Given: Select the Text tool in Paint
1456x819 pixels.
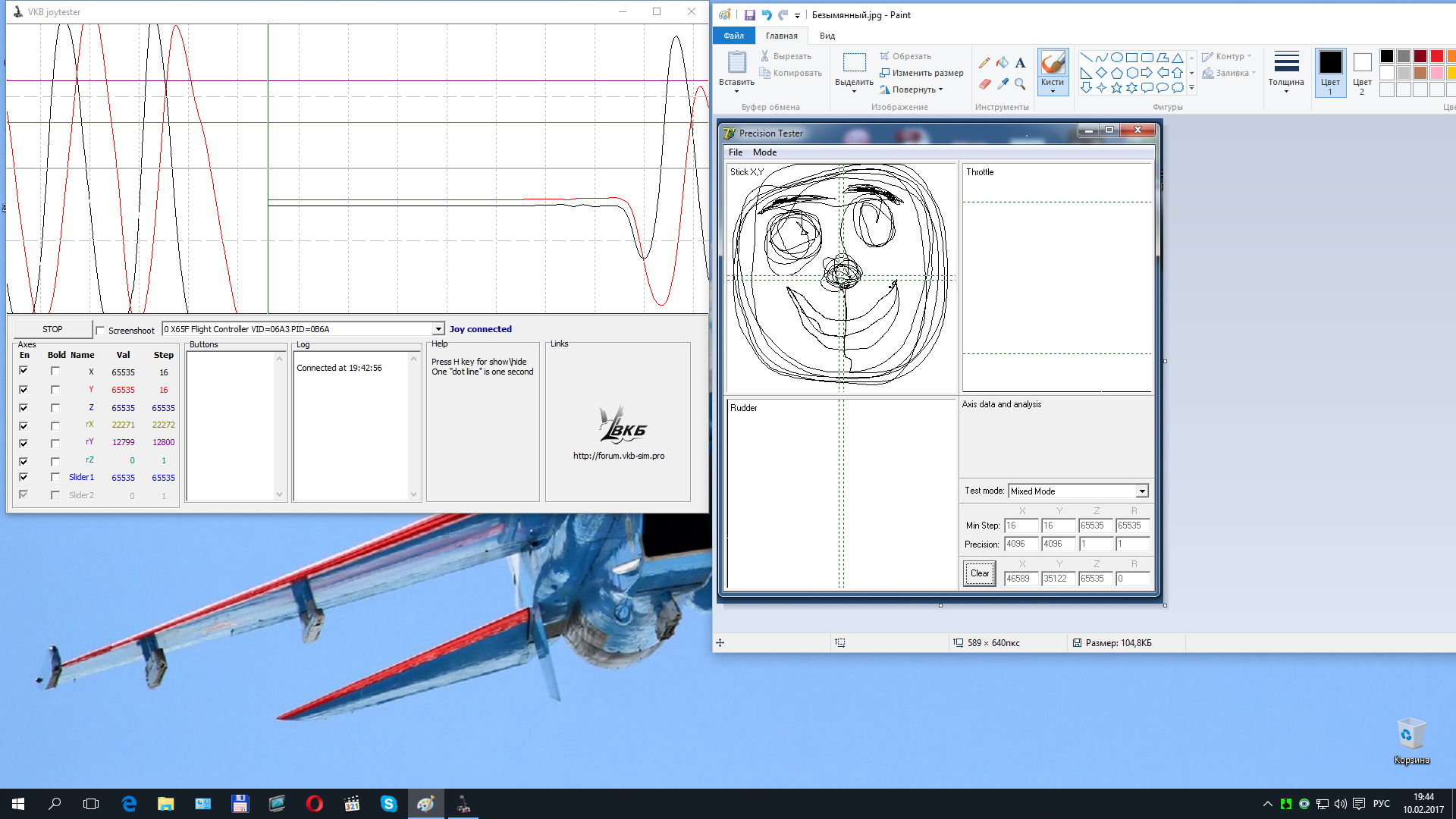Looking at the screenshot, I should point(1020,63).
